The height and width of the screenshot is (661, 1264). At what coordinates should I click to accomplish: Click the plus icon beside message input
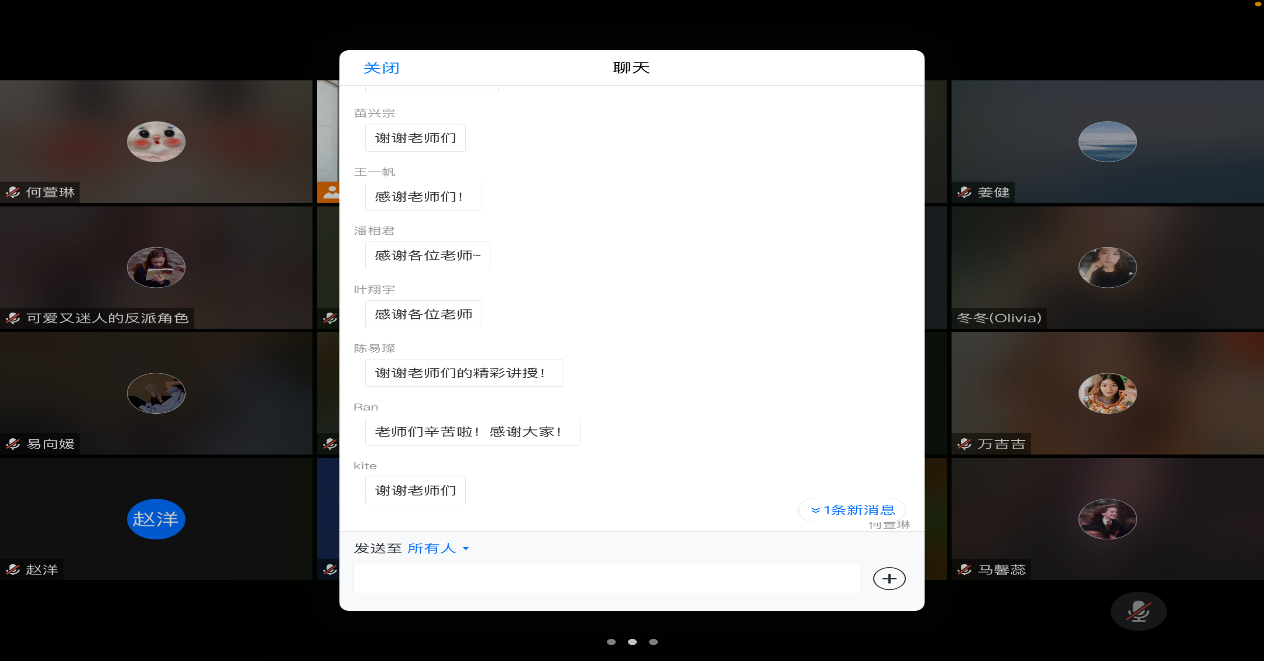pyautogui.click(x=889, y=578)
